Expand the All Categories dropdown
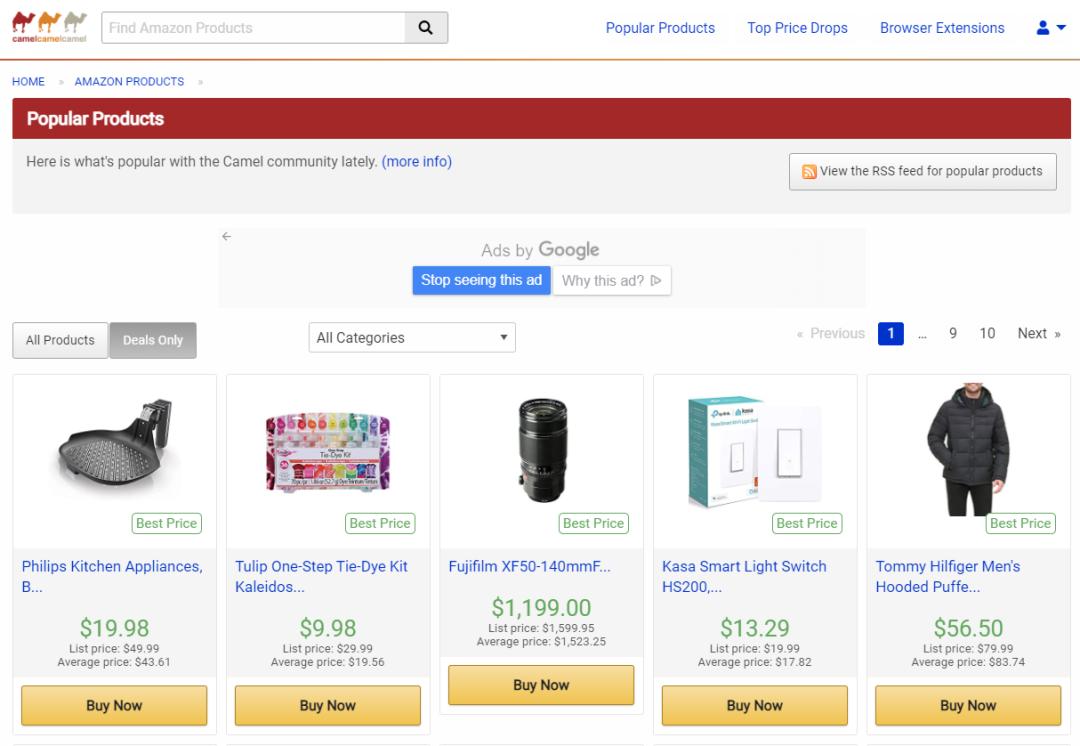Image resolution: width=1080 pixels, height=746 pixels. [x=412, y=338]
